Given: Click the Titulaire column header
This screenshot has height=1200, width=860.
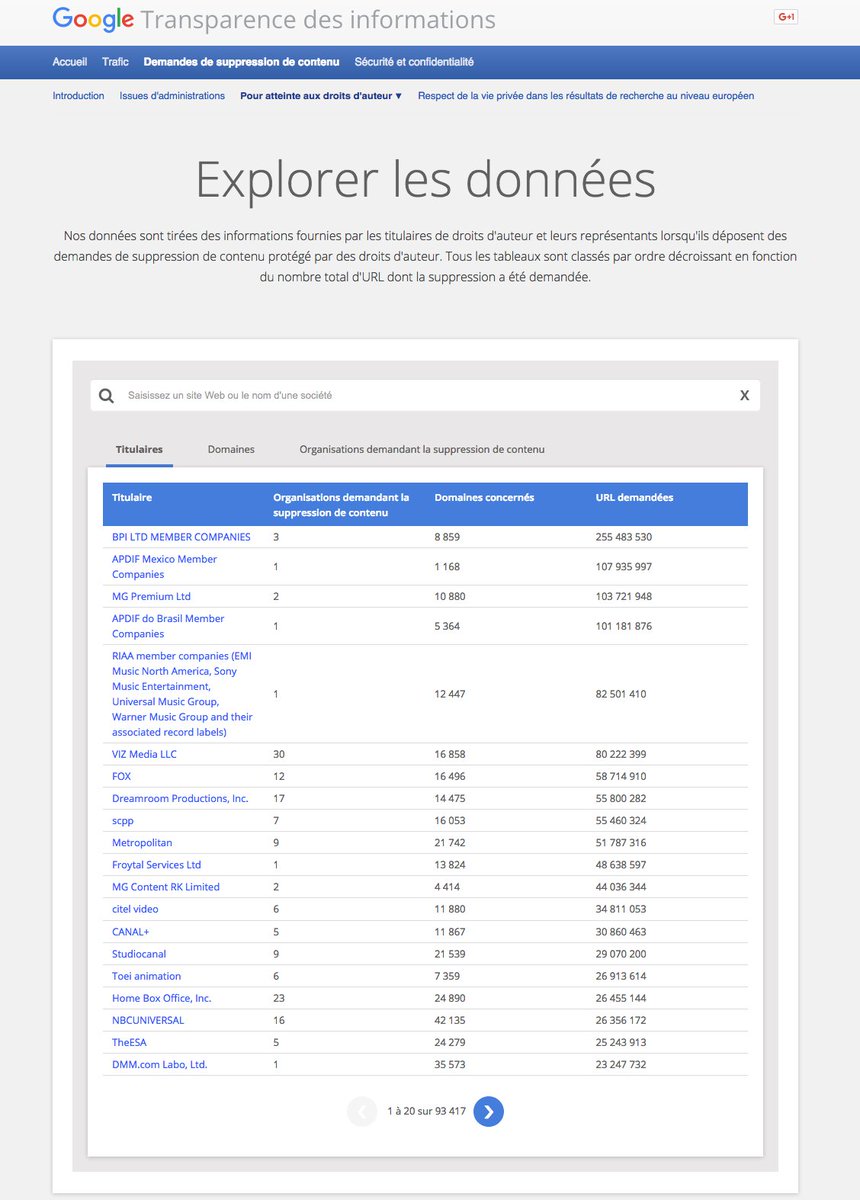Looking at the screenshot, I should 132,497.
